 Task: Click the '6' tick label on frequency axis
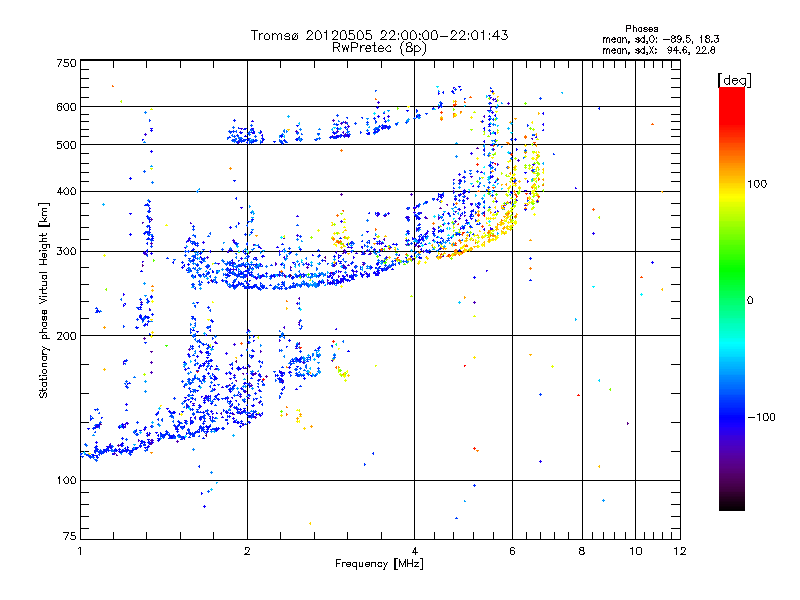[512, 551]
